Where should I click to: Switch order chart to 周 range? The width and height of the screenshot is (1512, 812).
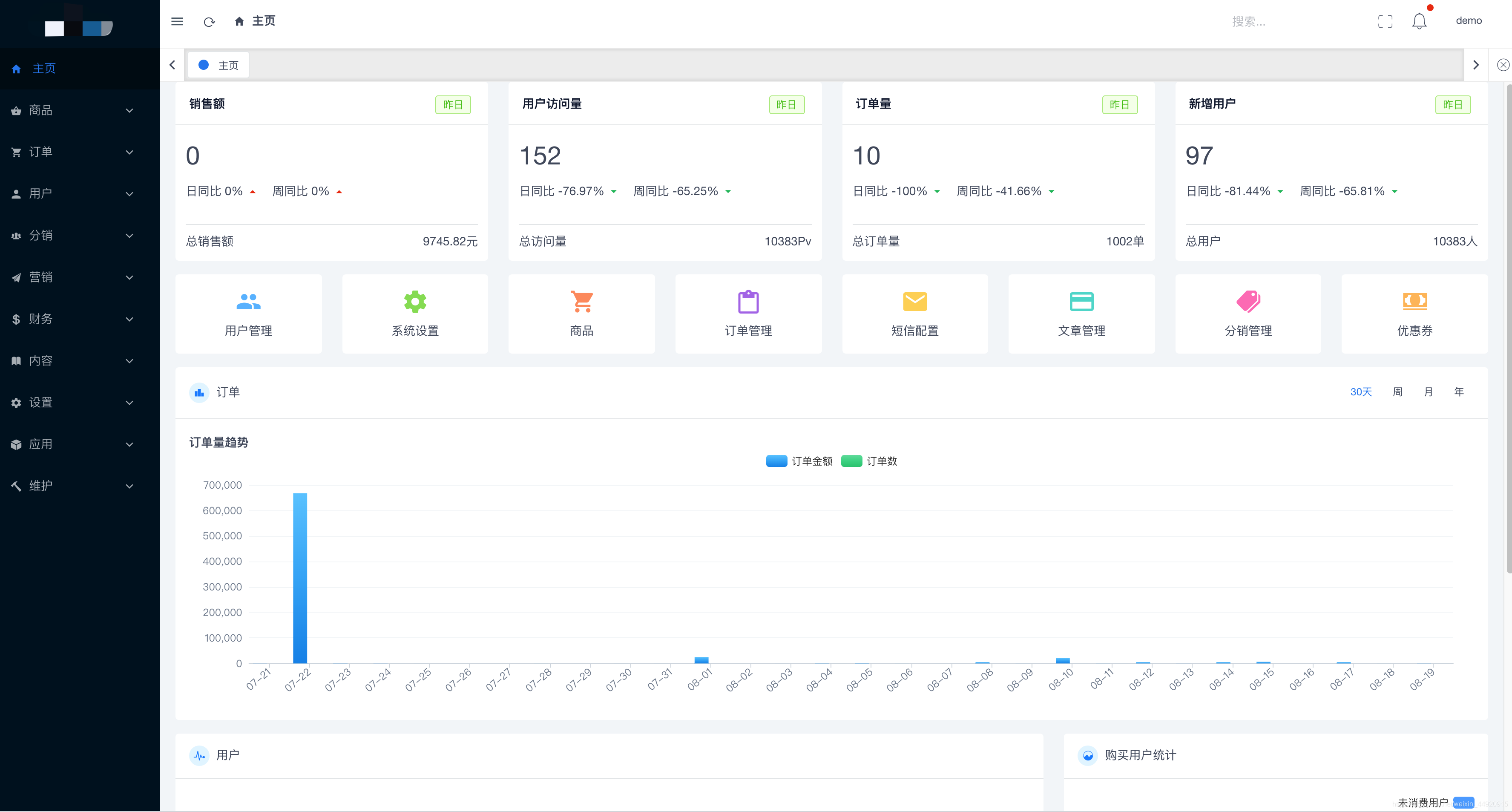tap(1397, 392)
